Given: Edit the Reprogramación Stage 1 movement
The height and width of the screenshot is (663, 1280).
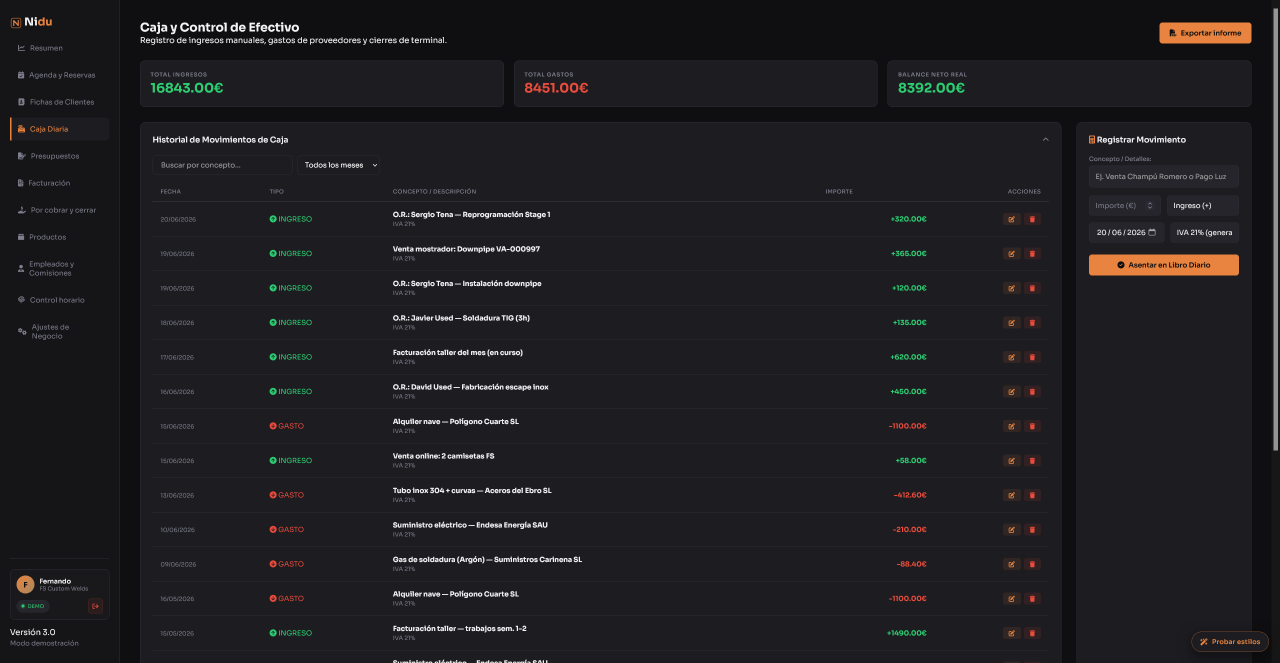Looking at the screenshot, I should click(x=1012, y=219).
